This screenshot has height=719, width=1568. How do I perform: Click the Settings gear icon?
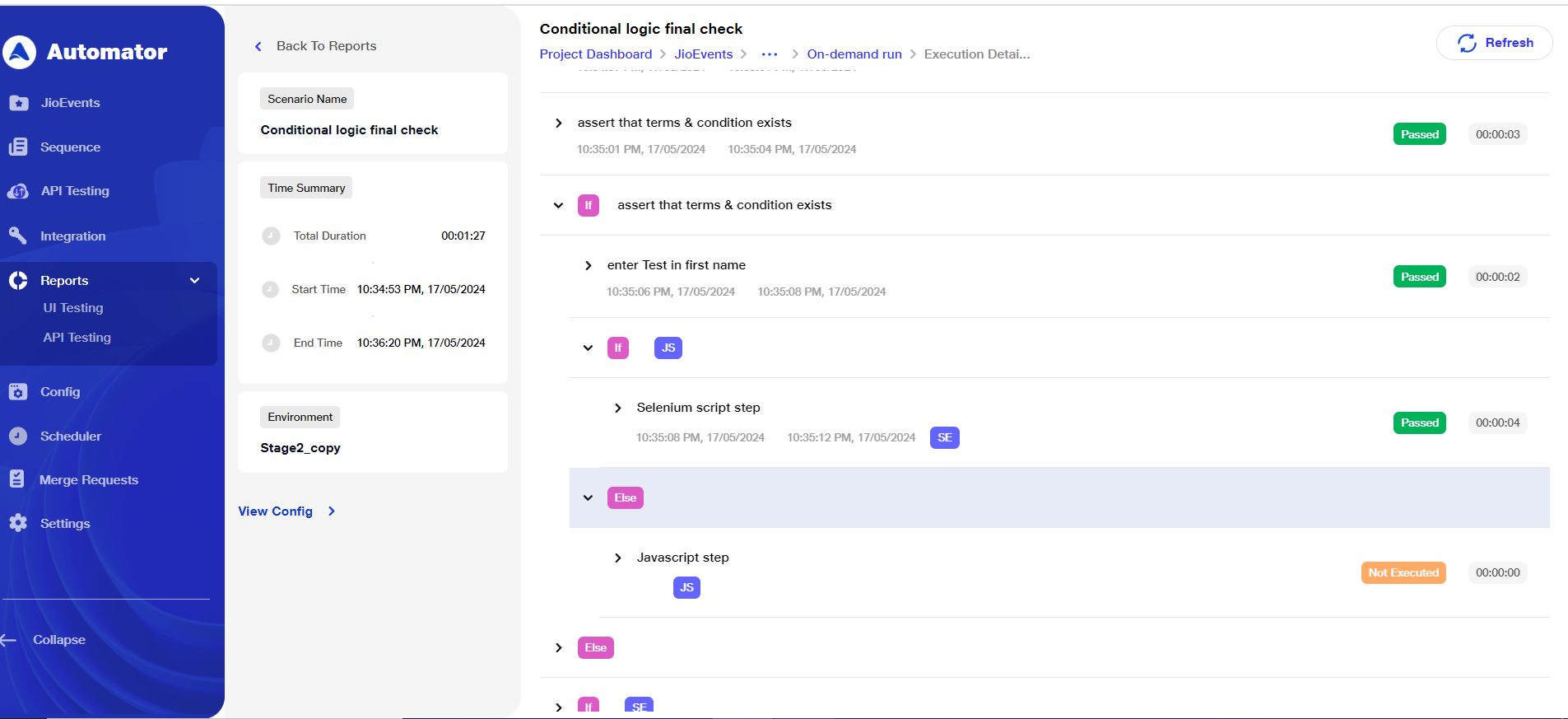point(18,523)
